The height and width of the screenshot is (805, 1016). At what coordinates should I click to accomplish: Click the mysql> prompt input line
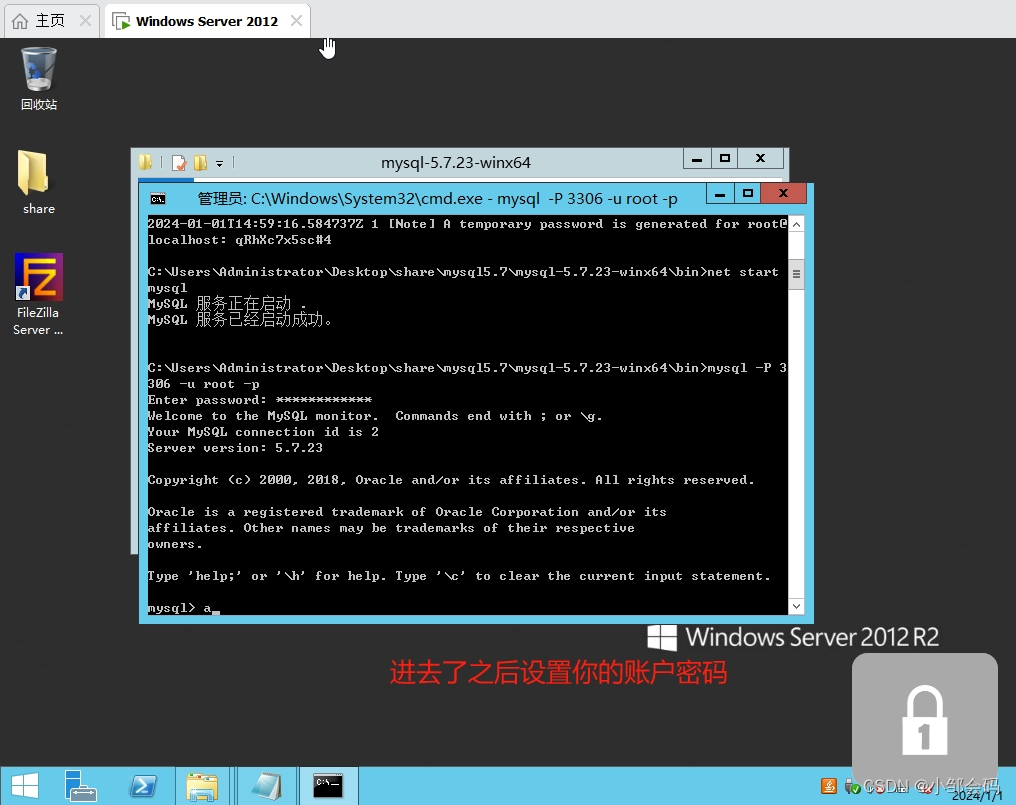(x=467, y=607)
